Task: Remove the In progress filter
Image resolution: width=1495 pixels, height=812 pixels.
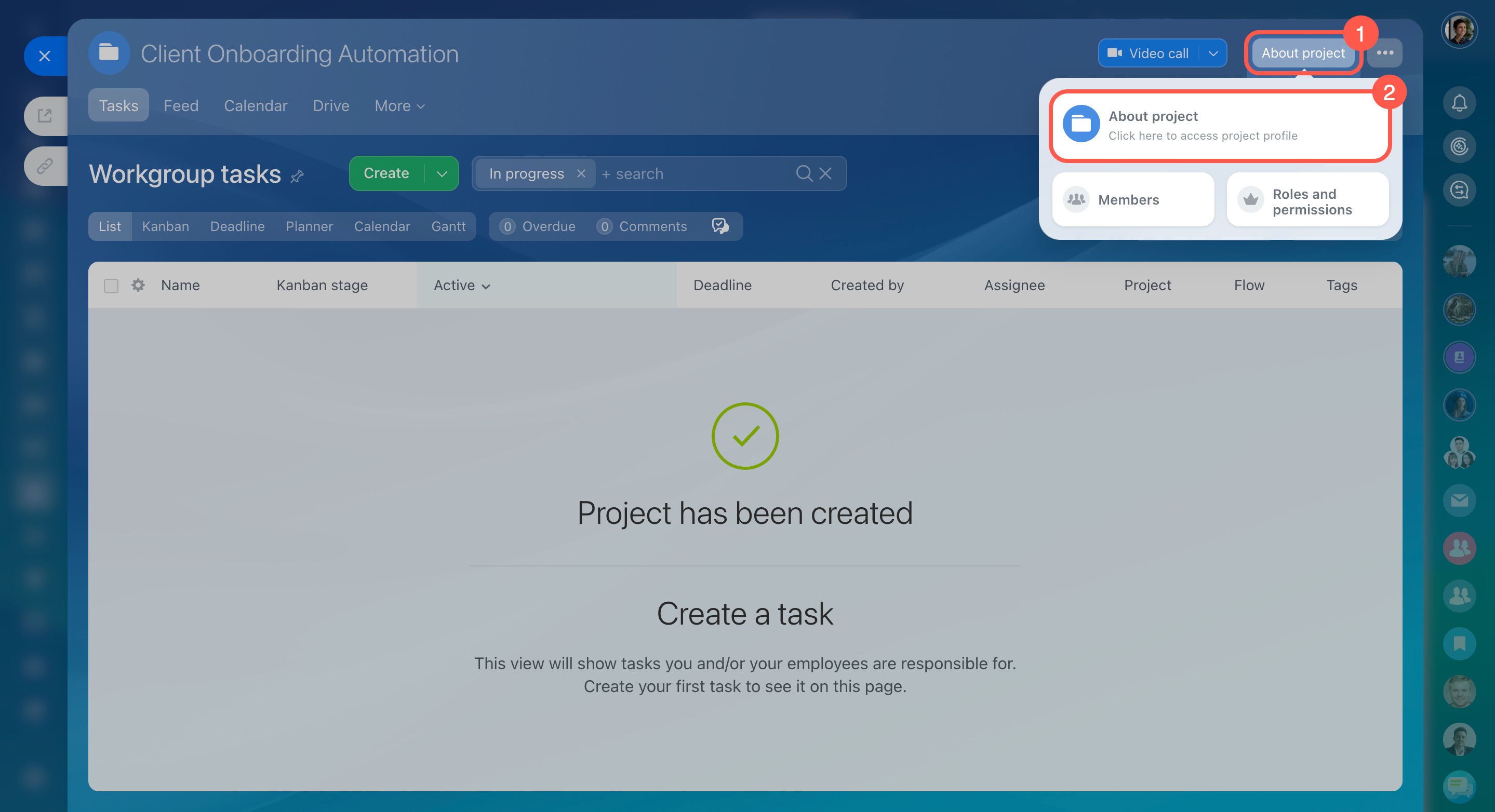Action: [x=581, y=173]
